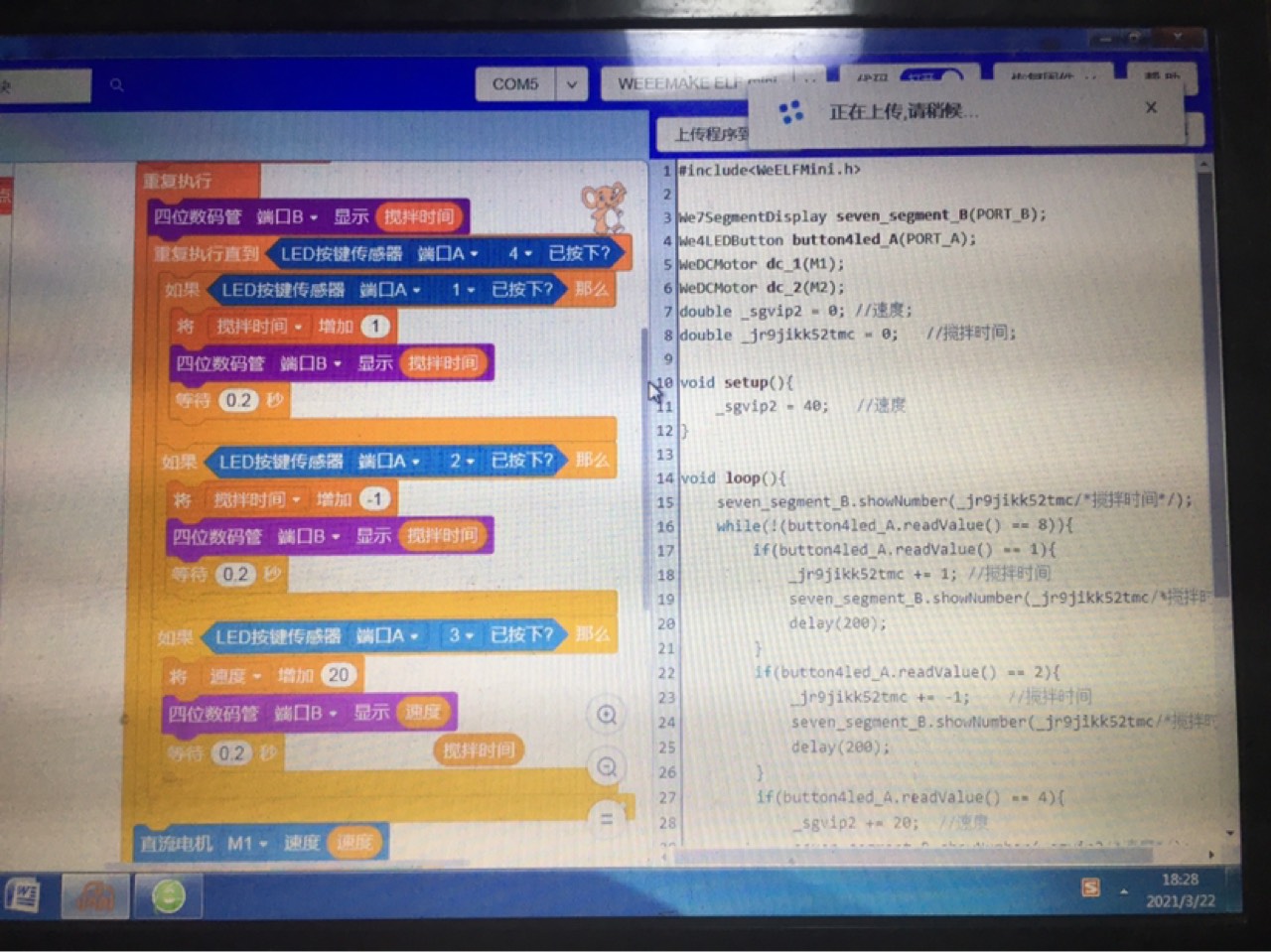The width and height of the screenshot is (1271, 952).
Task: Click code line 'WeDCMotor dc_2(M2);'
Action: 762,288
